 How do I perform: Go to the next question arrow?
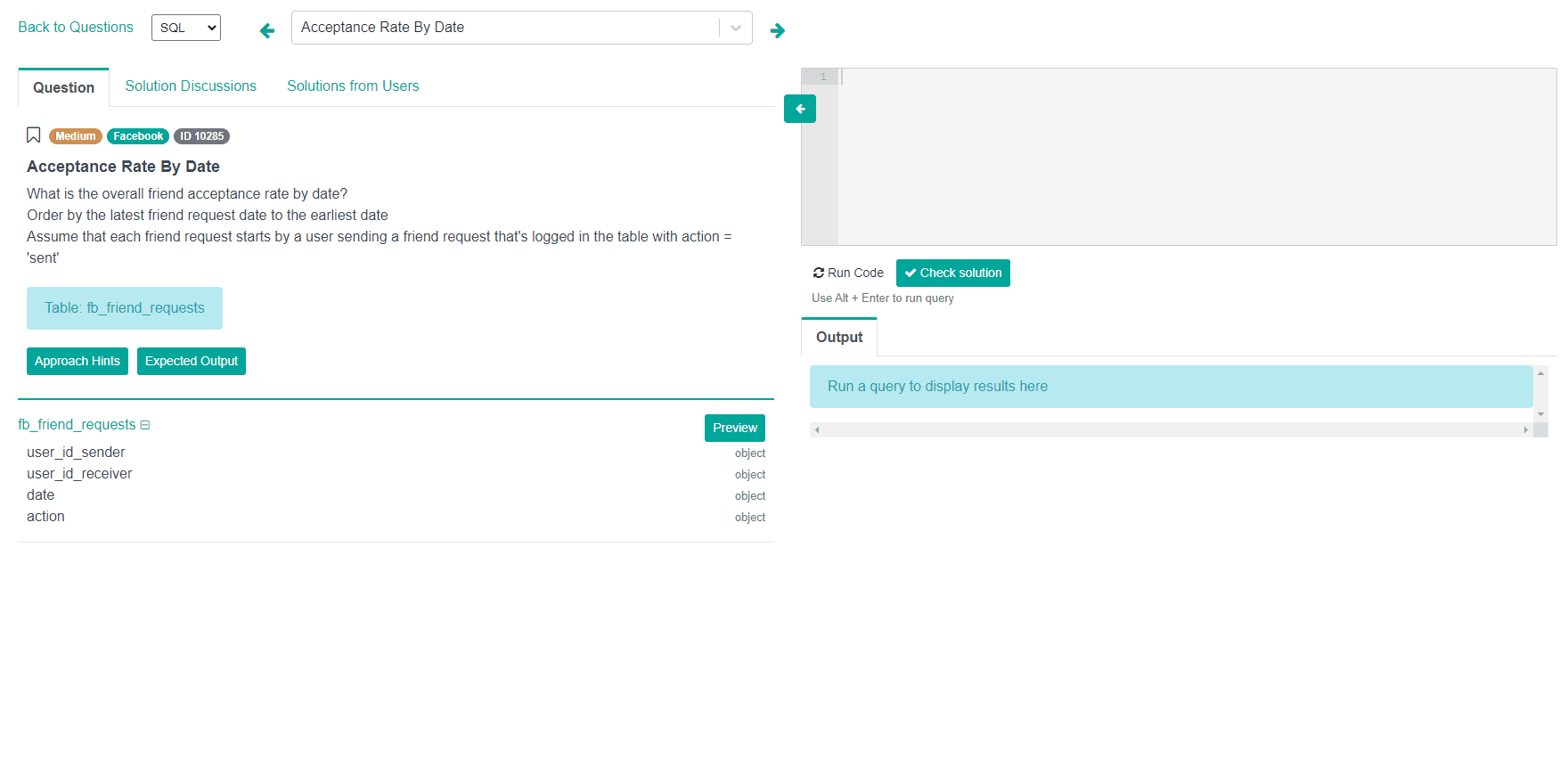tap(778, 31)
